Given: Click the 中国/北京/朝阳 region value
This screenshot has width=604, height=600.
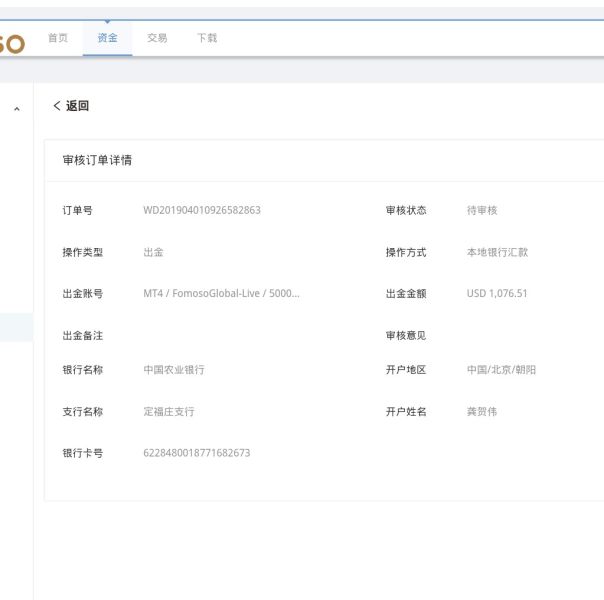Looking at the screenshot, I should pyautogui.click(x=501, y=370).
